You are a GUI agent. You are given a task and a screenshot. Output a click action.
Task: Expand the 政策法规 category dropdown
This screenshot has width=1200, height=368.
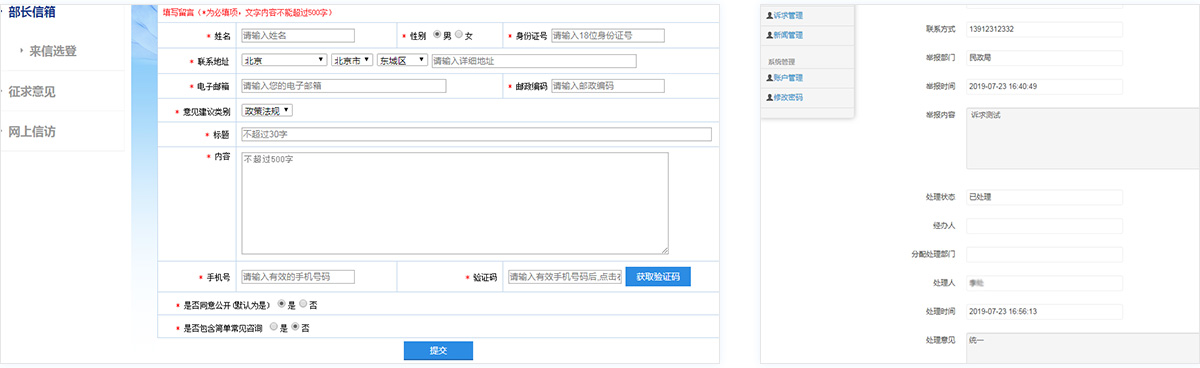pyautogui.click(x=266, y=110)
